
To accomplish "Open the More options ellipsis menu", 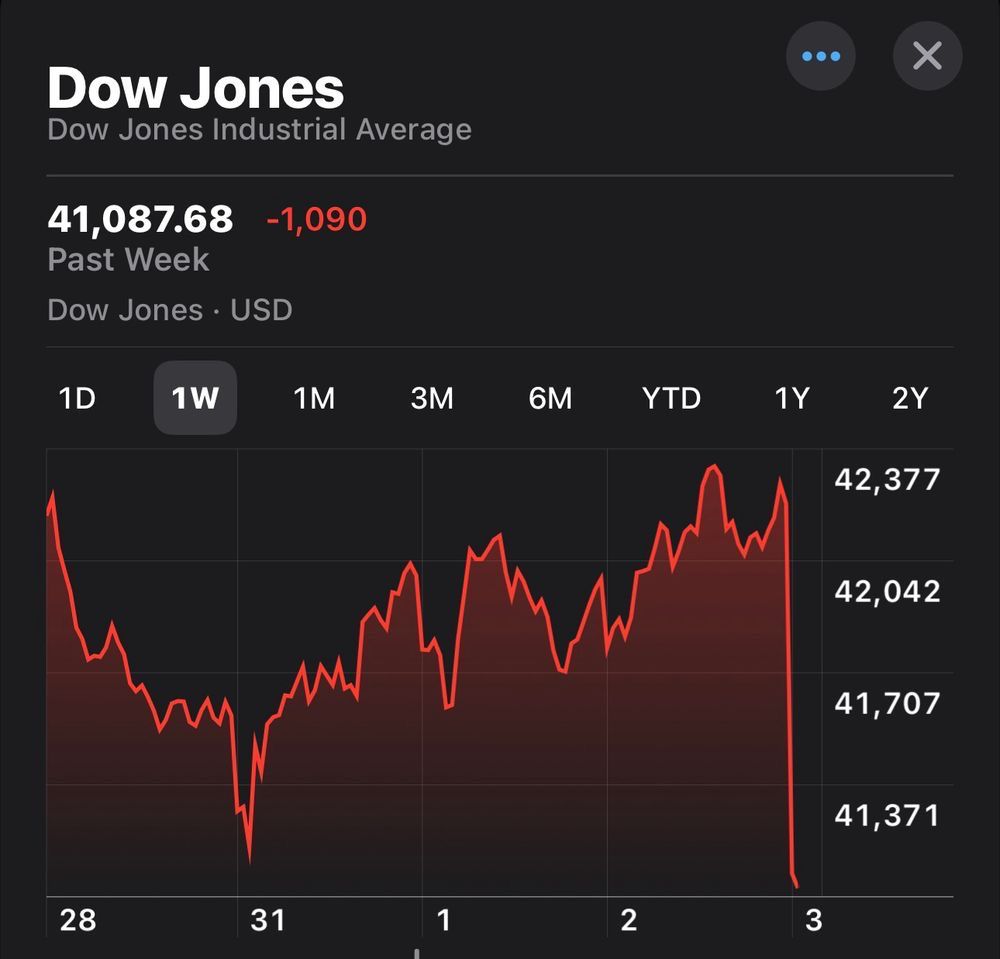I will (820, 56).
